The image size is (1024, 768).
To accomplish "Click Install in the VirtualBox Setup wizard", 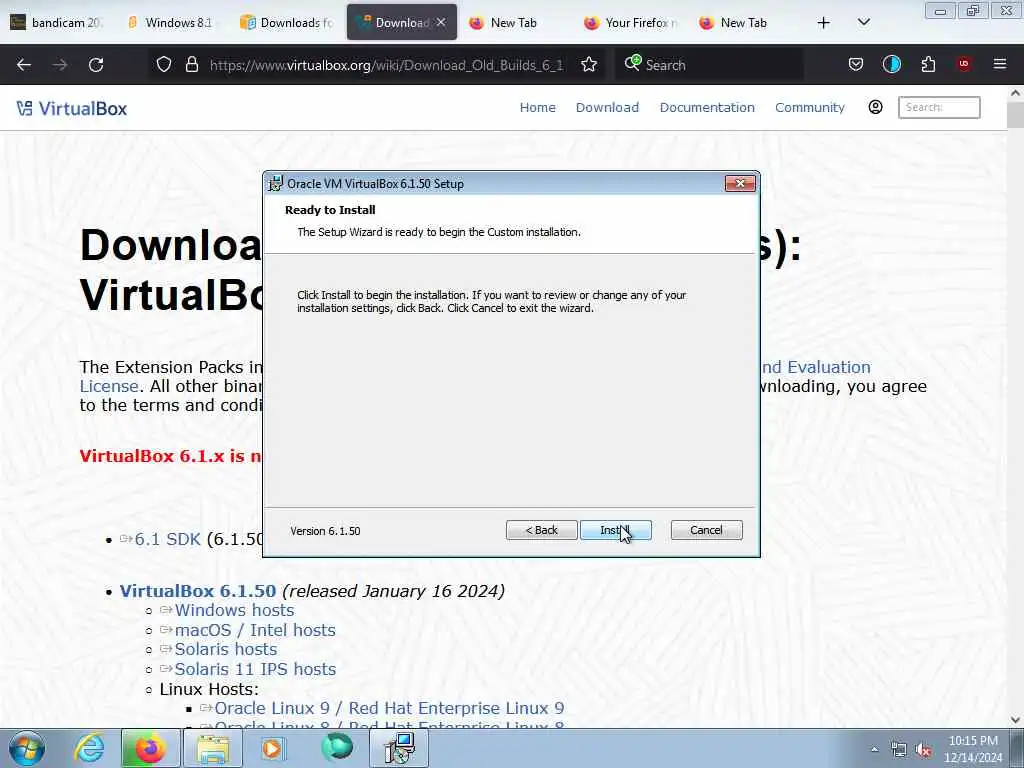I will pos(615,530).
